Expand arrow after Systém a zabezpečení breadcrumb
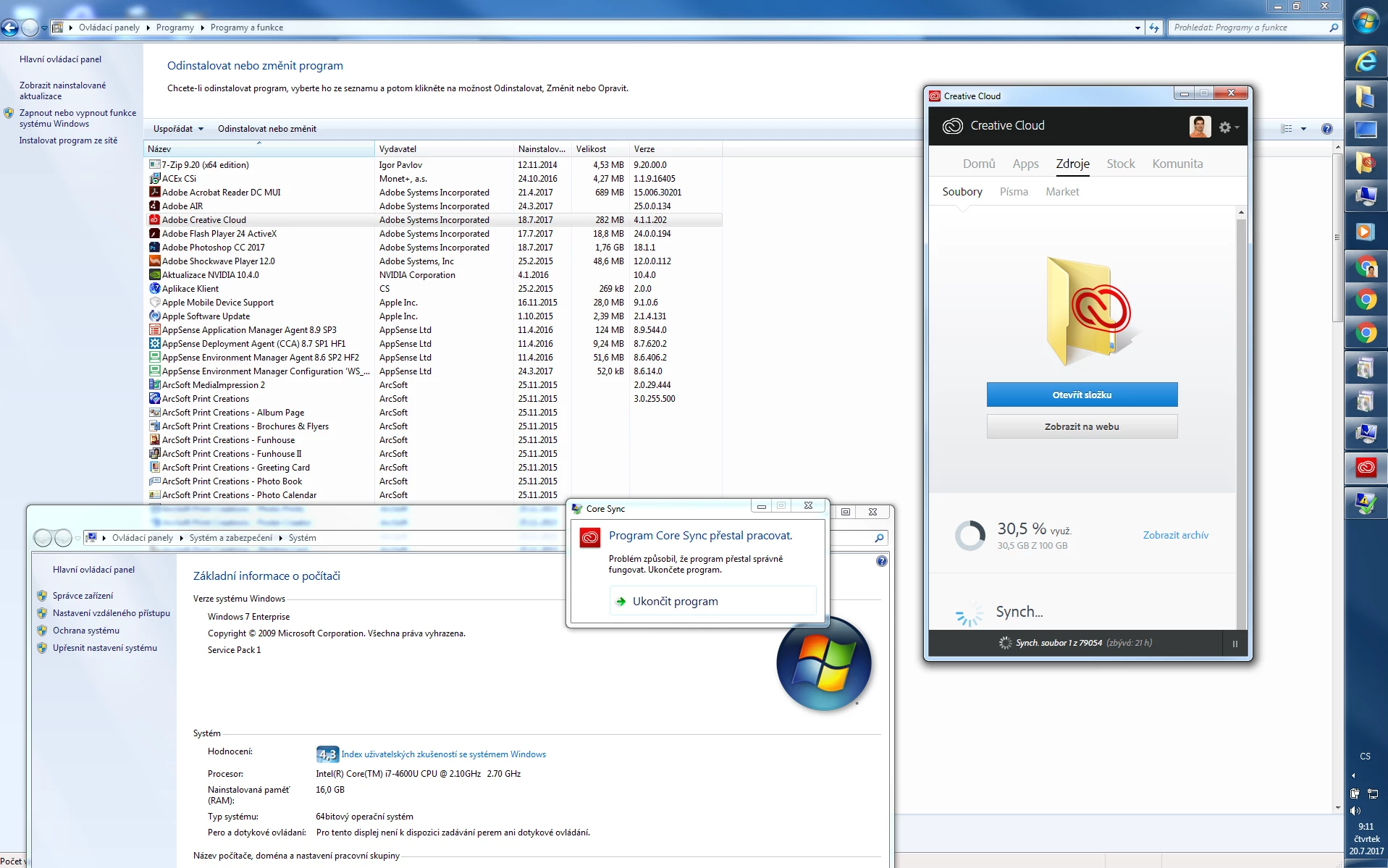Screen dimensions: 1388x868 [281, 538]
